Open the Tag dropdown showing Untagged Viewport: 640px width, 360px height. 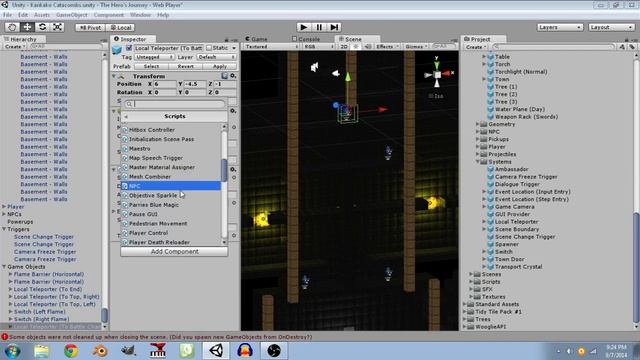click(154, 57)
